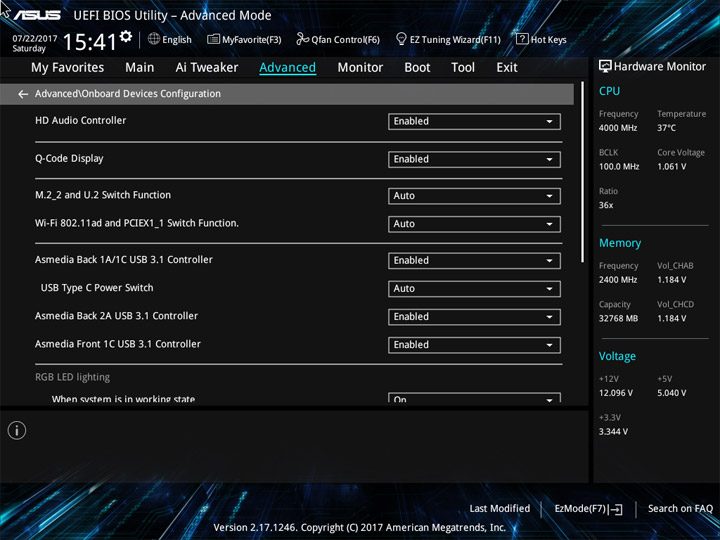Click the Hot Keys question mark icon
This screenshot has height=540, width=720.
click(522, 39)
